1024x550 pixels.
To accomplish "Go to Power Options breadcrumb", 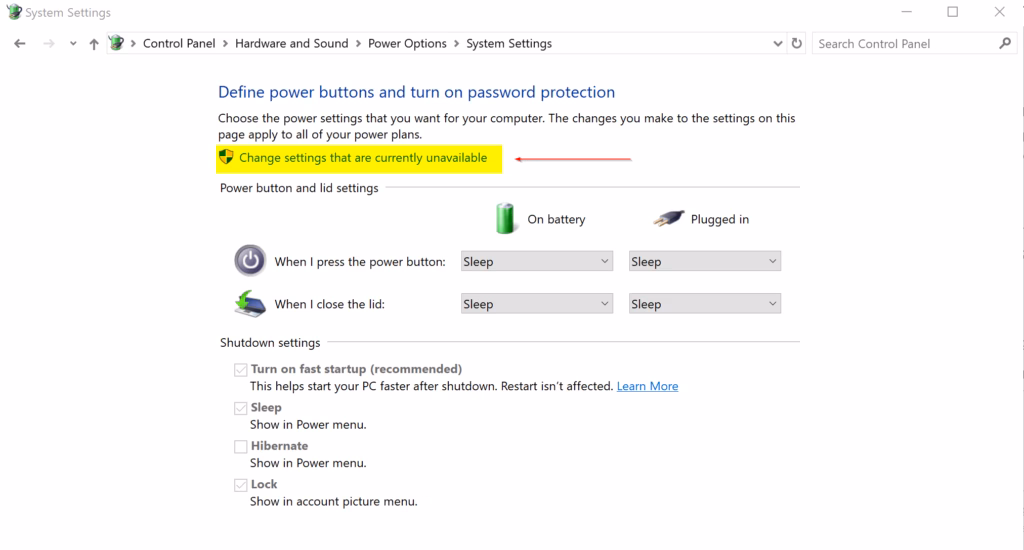I will pyautogui.click(x=407, y=44).
